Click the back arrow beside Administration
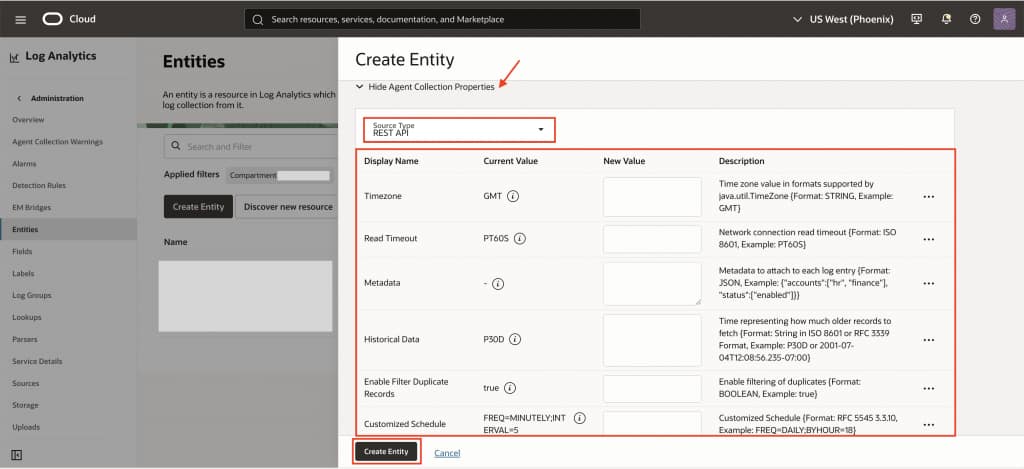The width and height of the screenshot is (1024, 469). pyautogui.click(x=19, y=98)
